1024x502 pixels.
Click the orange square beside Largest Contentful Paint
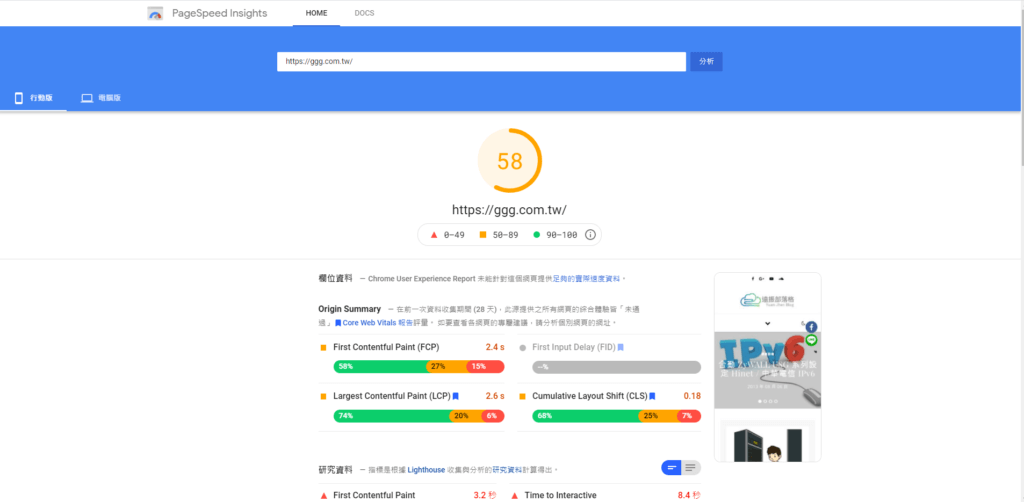tap(323, 396)
